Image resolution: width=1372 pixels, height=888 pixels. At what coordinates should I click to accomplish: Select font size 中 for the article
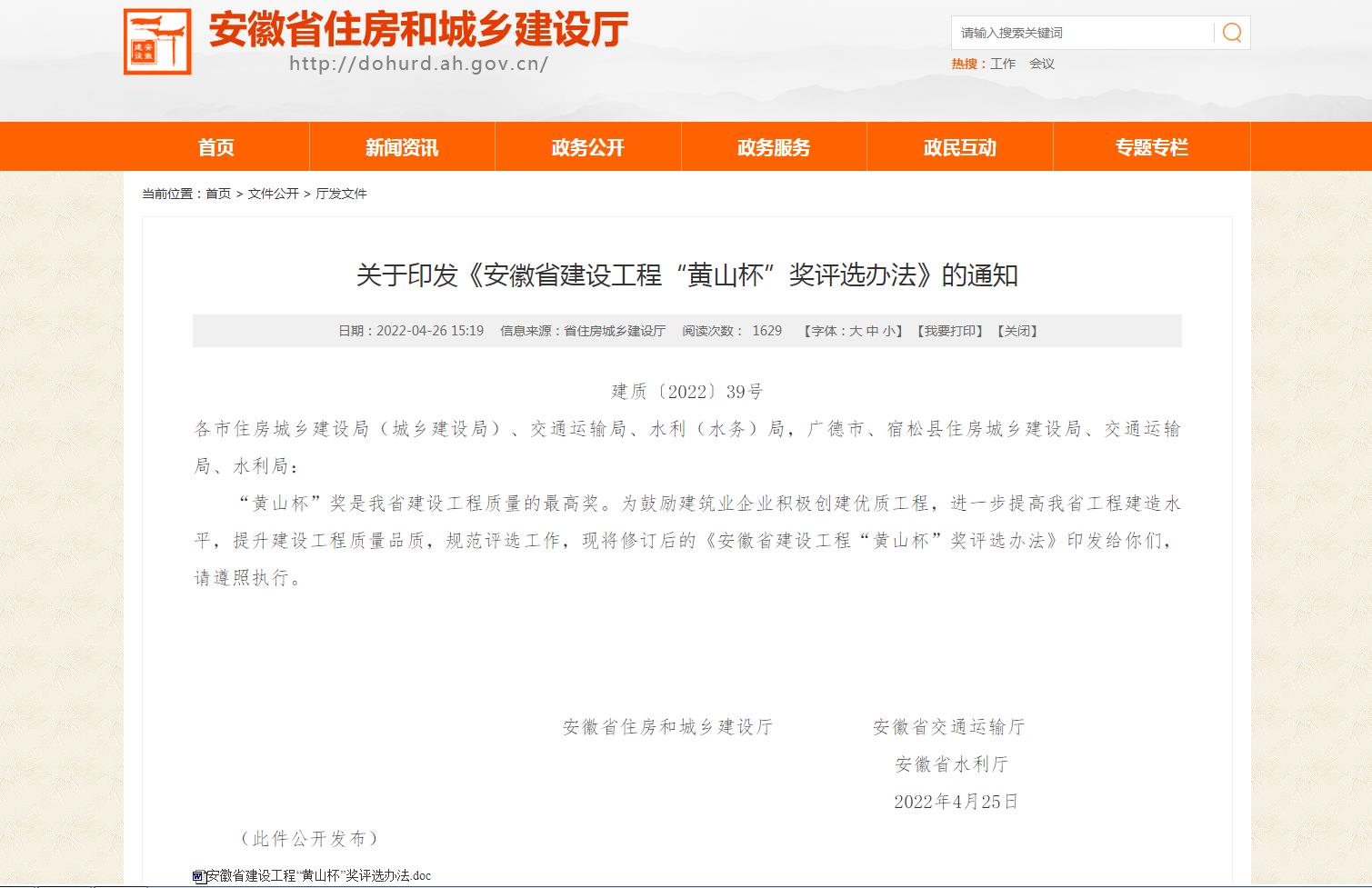pyautogui.click(x=870, y=331)
